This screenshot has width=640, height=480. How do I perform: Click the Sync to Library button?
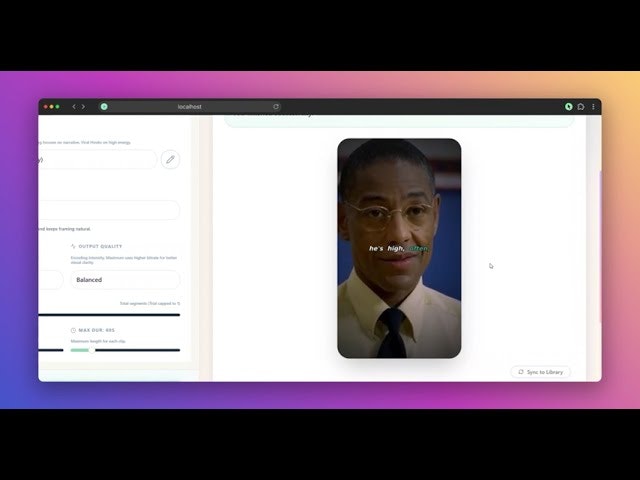[x=540, y=372]
